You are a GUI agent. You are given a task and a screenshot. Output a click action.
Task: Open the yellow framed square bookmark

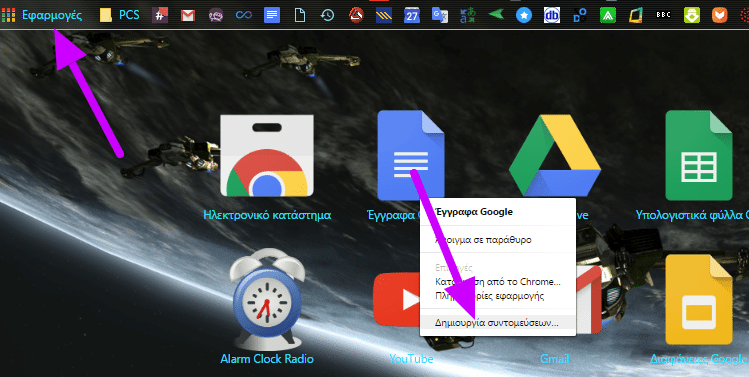635,15
